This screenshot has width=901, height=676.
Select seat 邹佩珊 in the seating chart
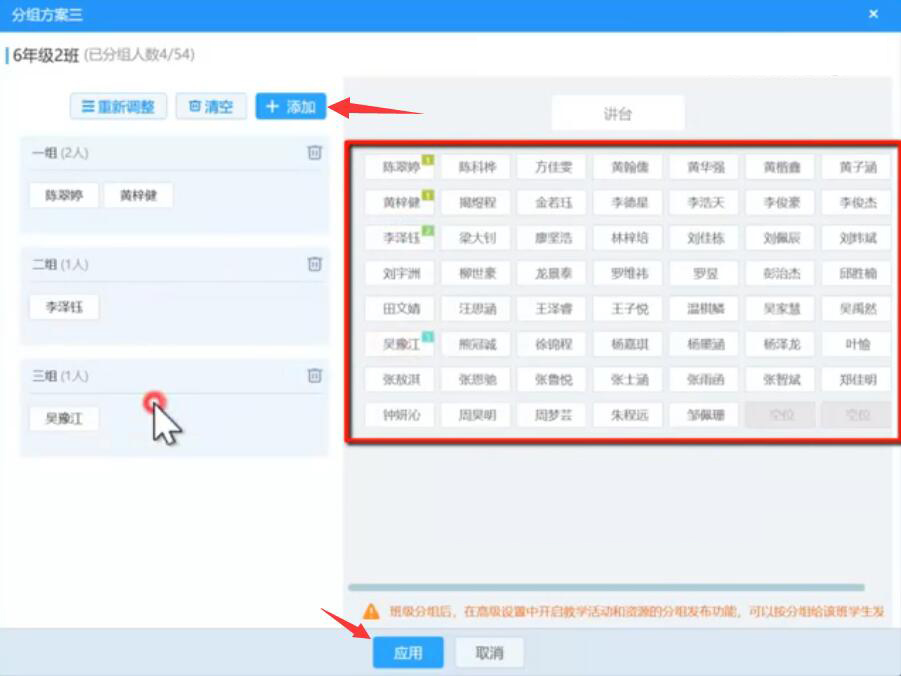pos(705,415)
